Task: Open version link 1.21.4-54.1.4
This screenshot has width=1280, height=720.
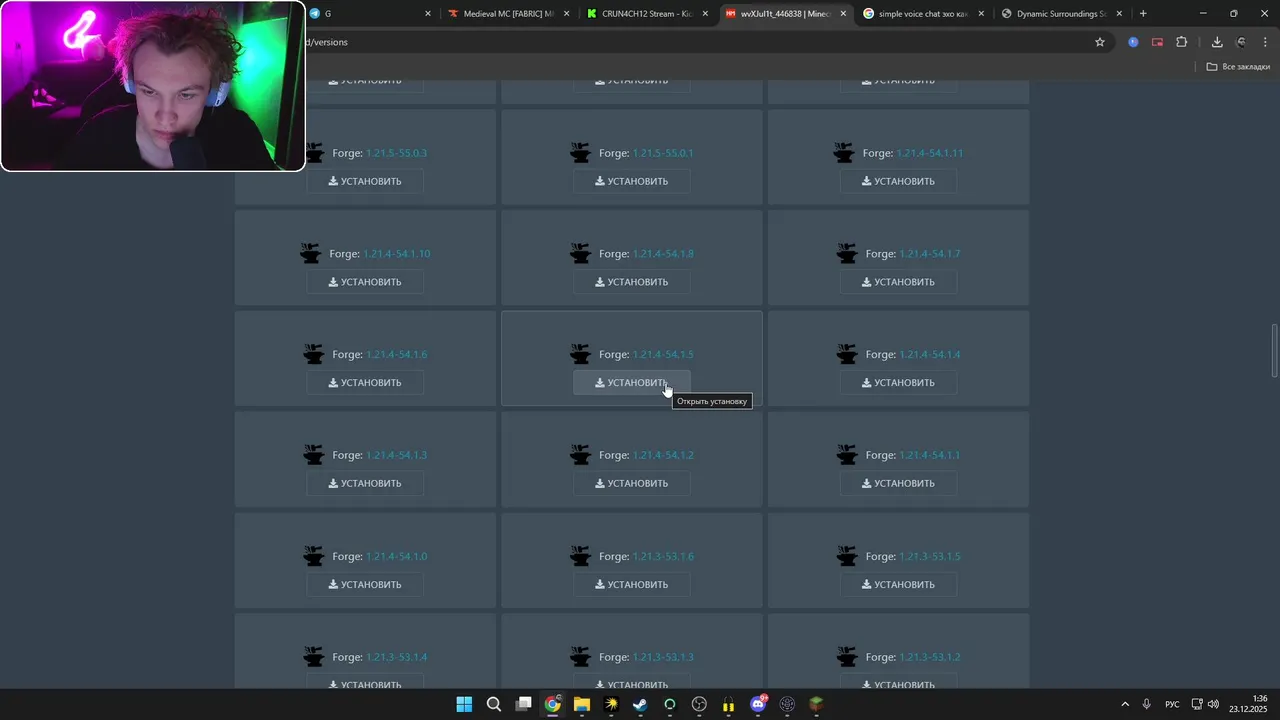Action: (930, 355)
